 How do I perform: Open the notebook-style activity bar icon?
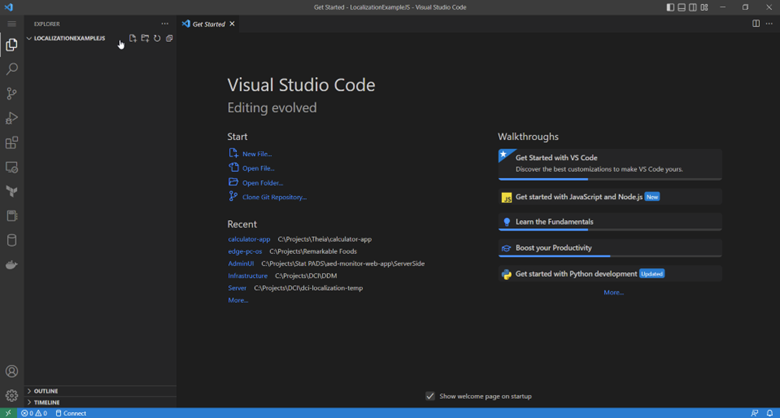[x=11, y=216]
